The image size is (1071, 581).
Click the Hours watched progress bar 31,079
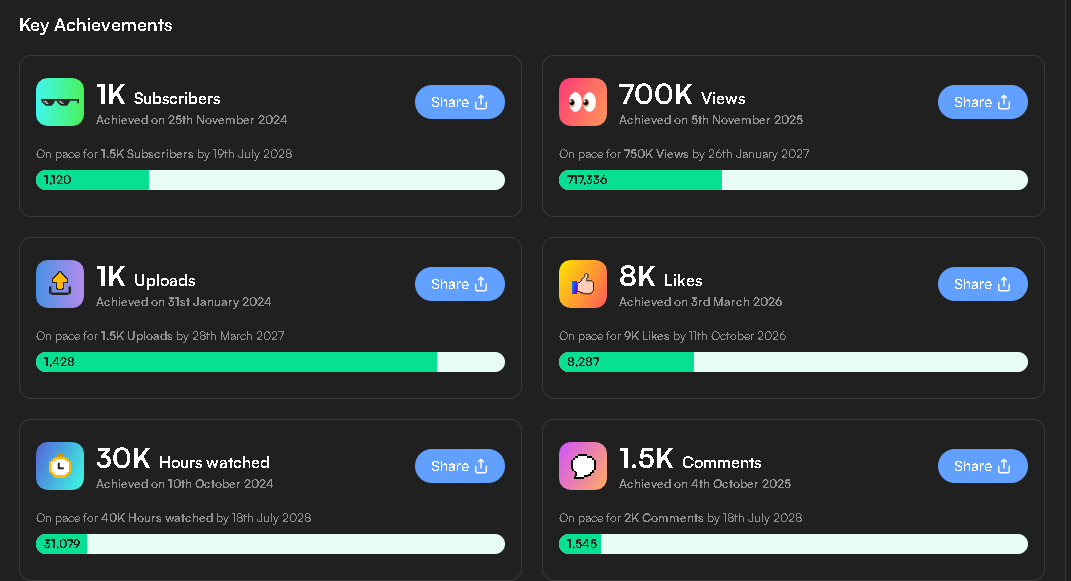(x=270, y=544)
